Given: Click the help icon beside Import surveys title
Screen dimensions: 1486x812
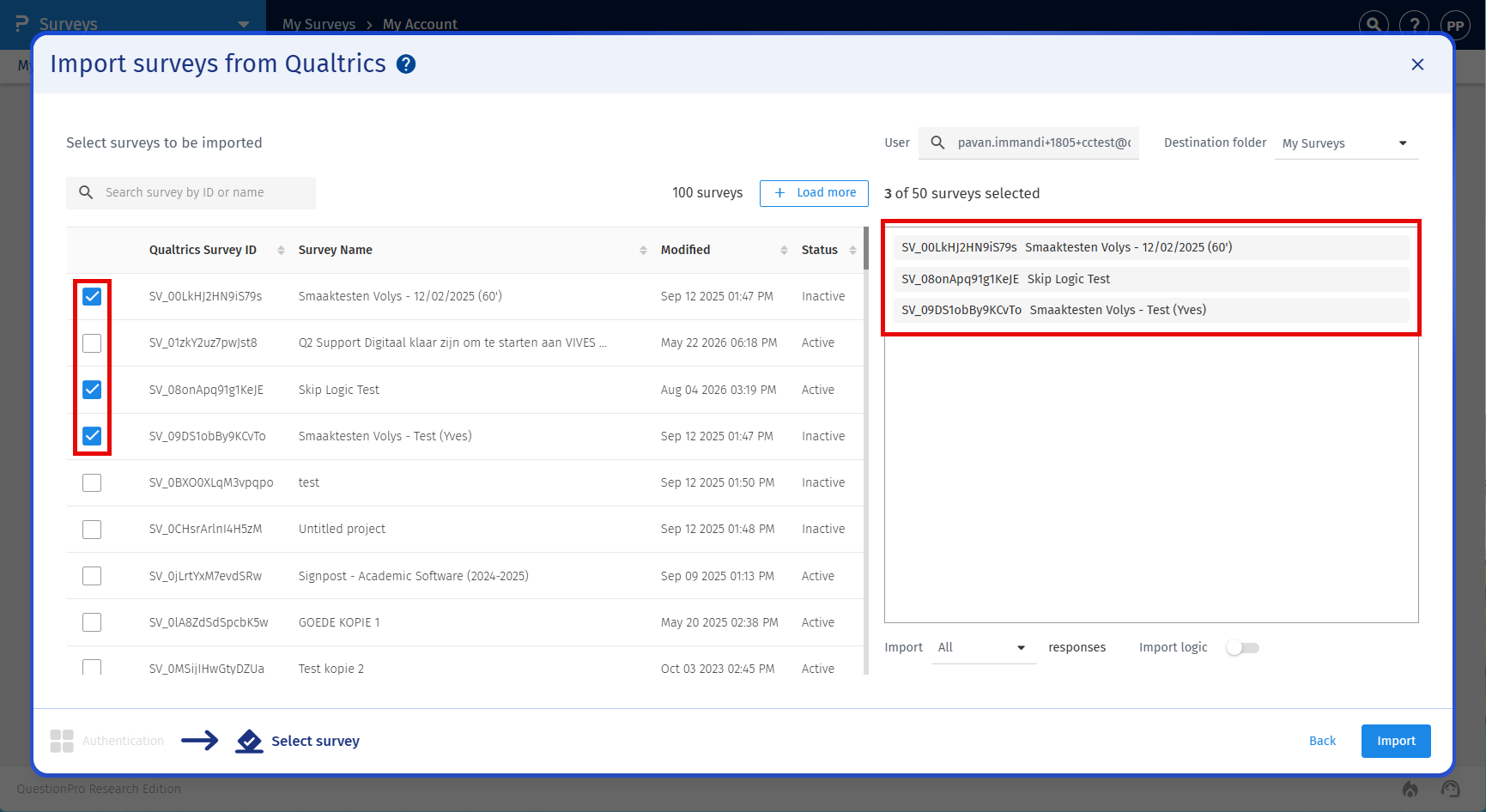Looking at the screenshot, I should coord(406,64).
